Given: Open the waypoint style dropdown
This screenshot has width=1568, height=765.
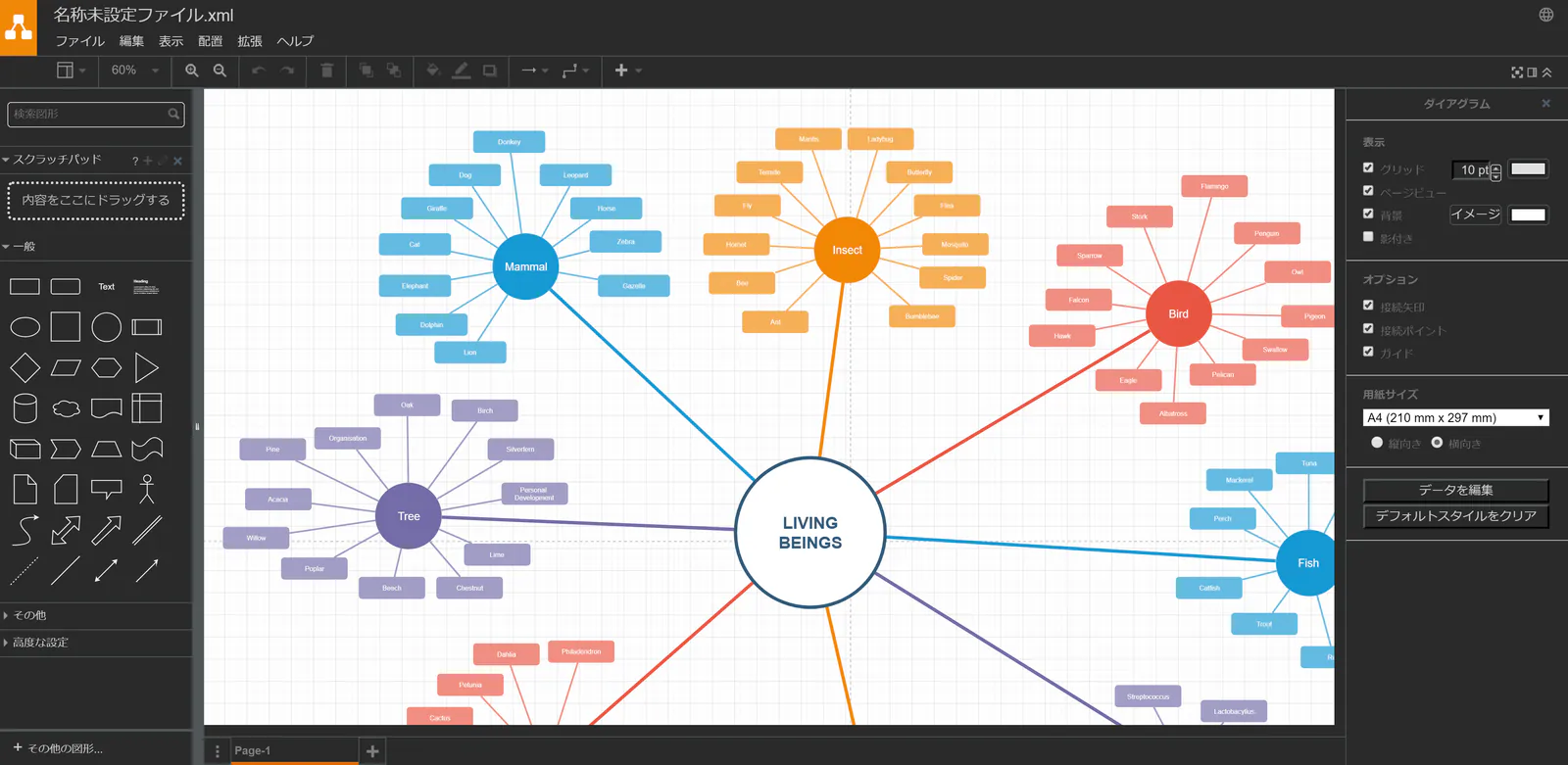Looking at the screenshot, I should (x=575, y=71).
